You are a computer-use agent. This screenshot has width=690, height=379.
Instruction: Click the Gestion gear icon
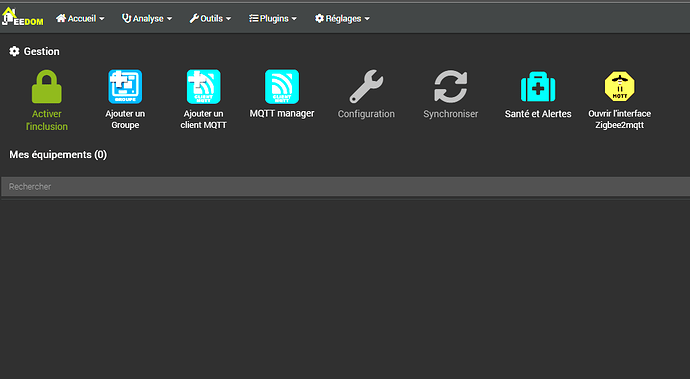[14, 52]
